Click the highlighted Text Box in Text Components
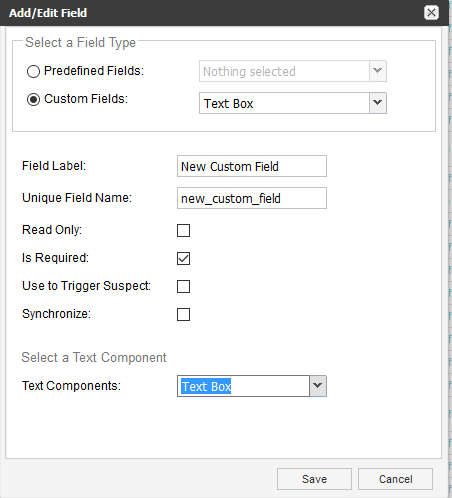Viewport: 452px width, 498px height. tap(206, 386)
